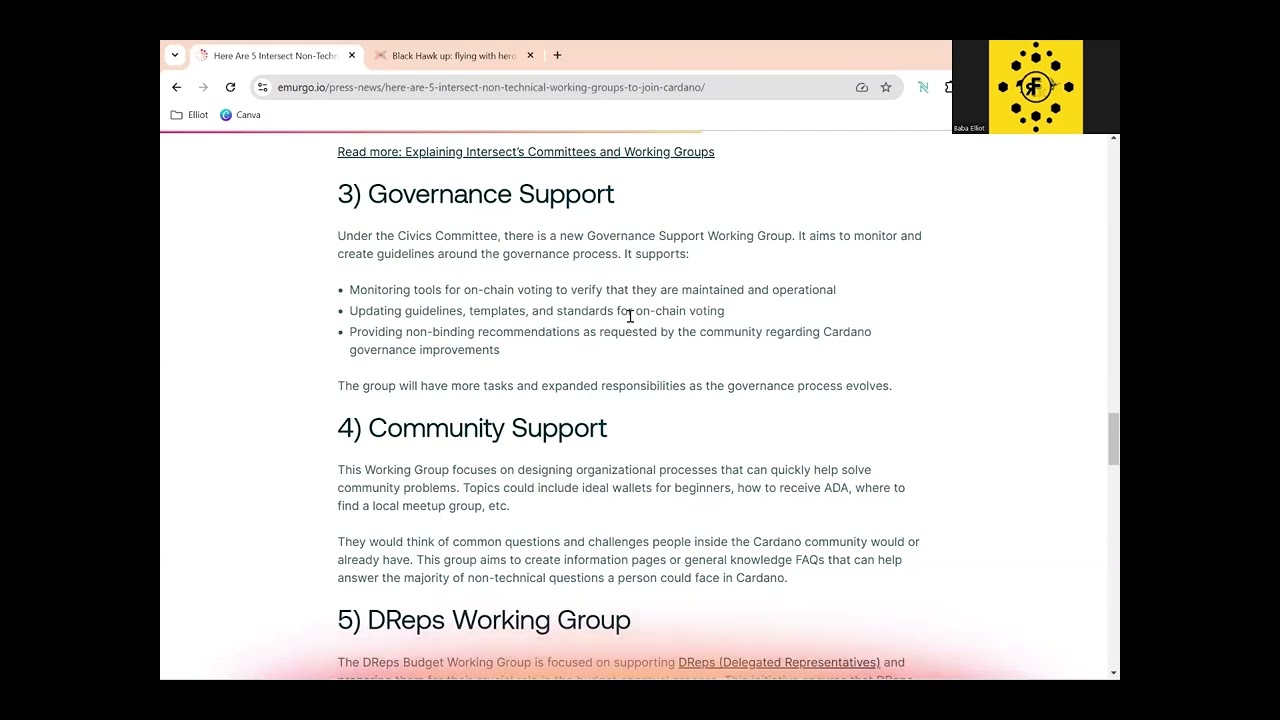
Task: Click the scrollbar down arrow
Action: click(x=1113, y=673)
